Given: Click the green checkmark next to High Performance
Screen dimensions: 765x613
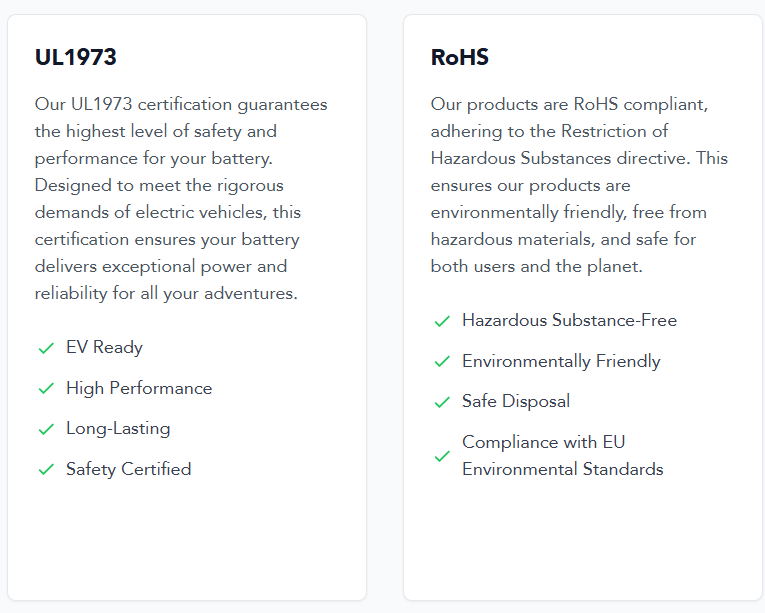Looking at the screenshot, I should [46, 388].
